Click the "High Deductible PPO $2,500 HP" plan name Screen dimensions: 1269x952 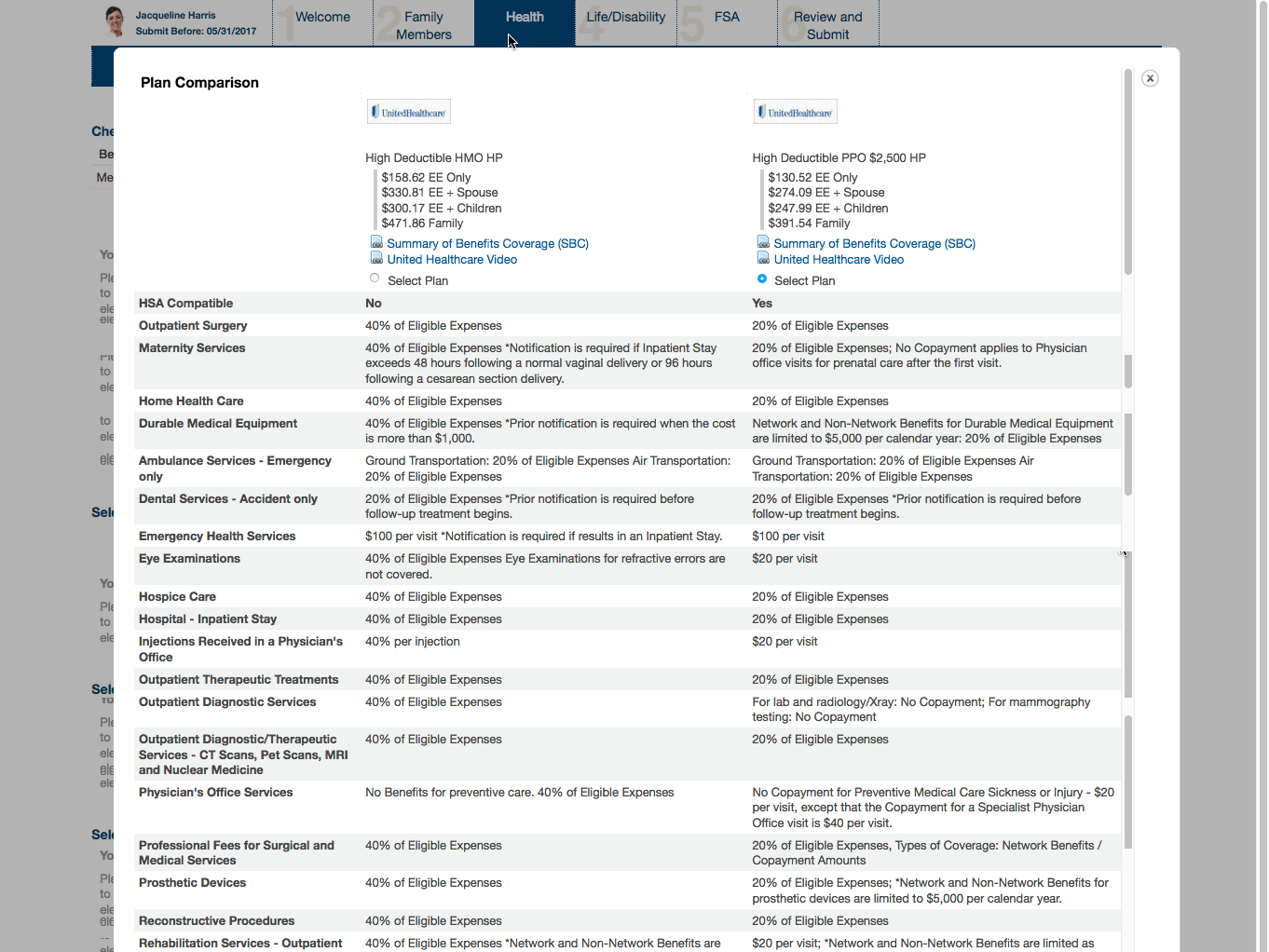(839, 157)
